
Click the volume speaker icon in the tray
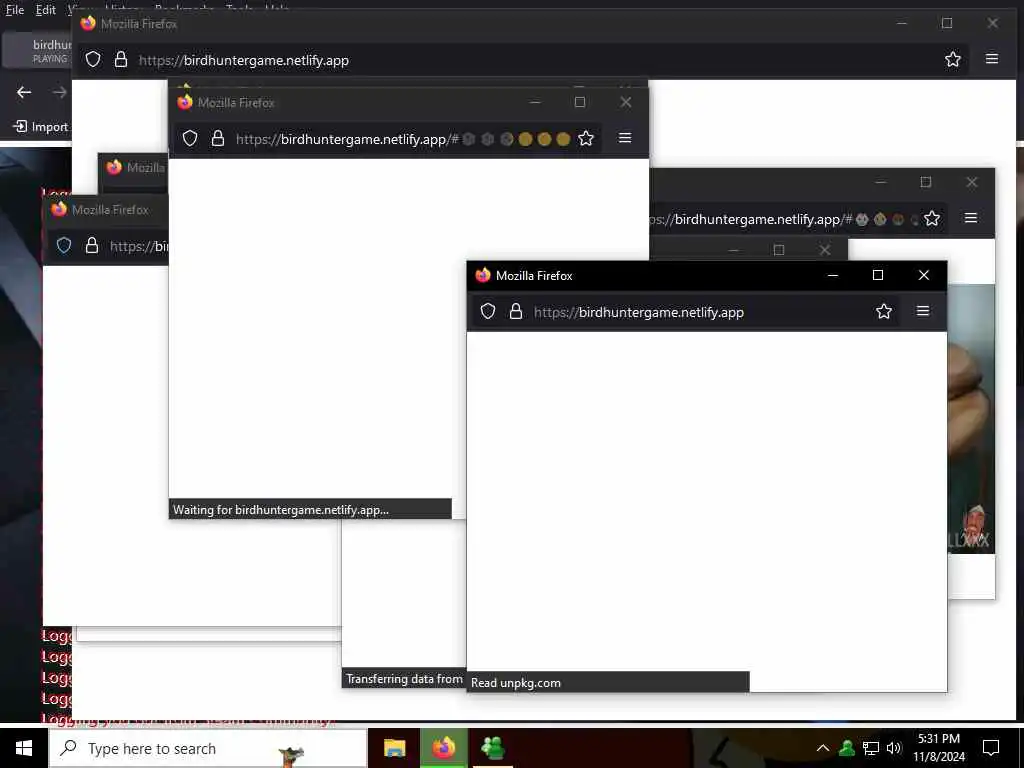894,748
